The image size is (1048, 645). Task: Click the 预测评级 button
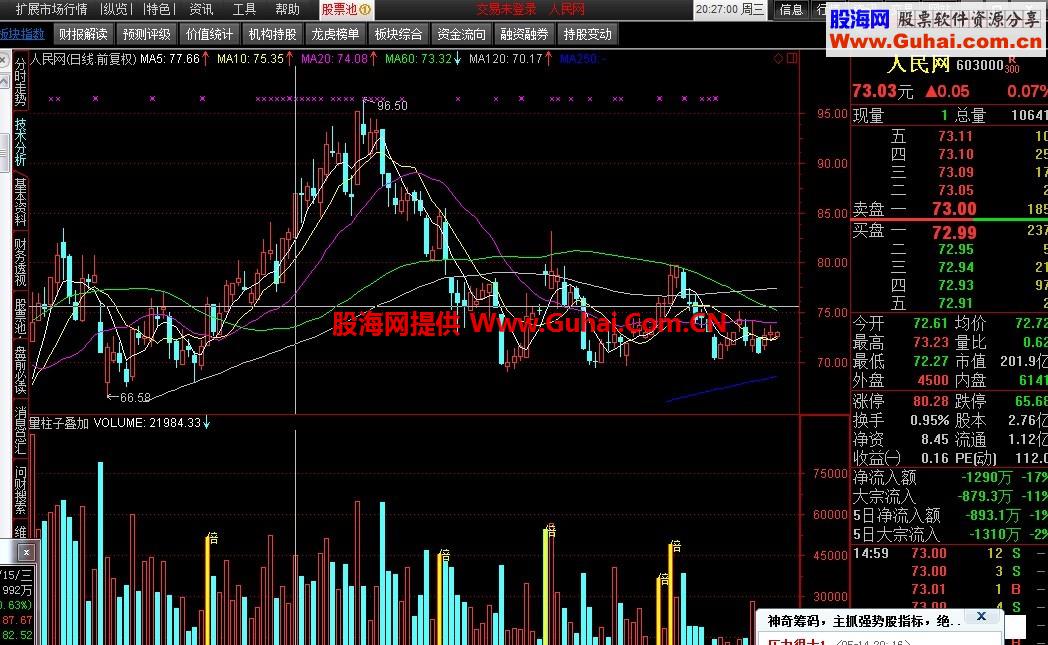tap(146, 34)
